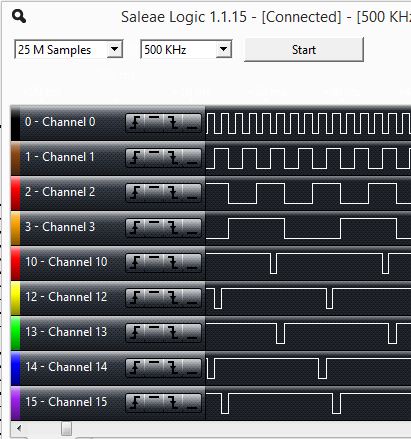Toggle rising edge trigger on Channel 15
The height and width of the screenshot is (439, 411).
(x=135, y=403)
